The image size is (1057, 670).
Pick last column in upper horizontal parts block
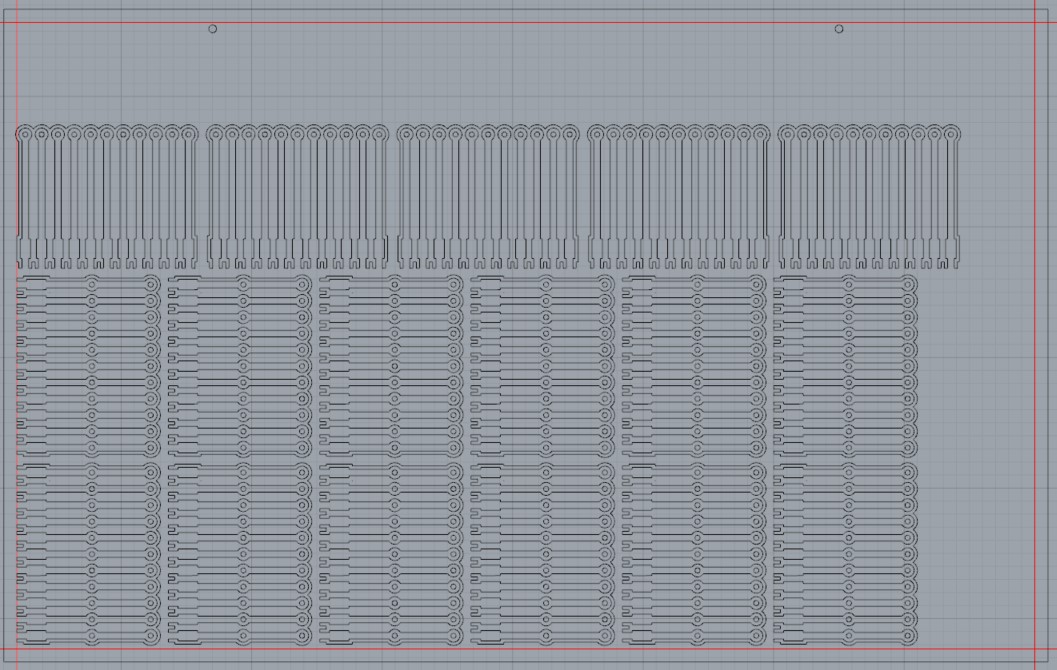click(845, 366)
